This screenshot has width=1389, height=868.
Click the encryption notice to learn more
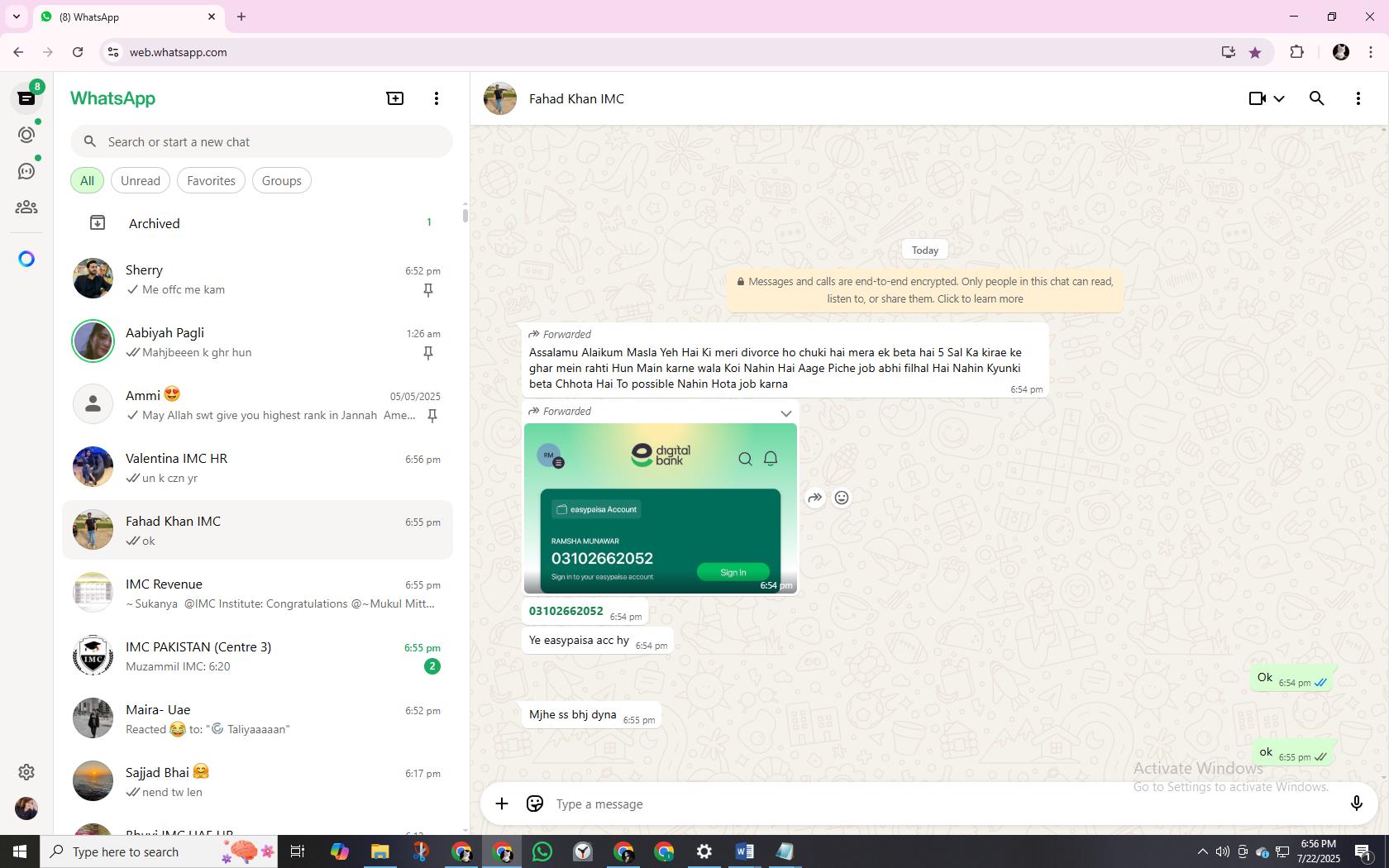[x=925, y=290]
